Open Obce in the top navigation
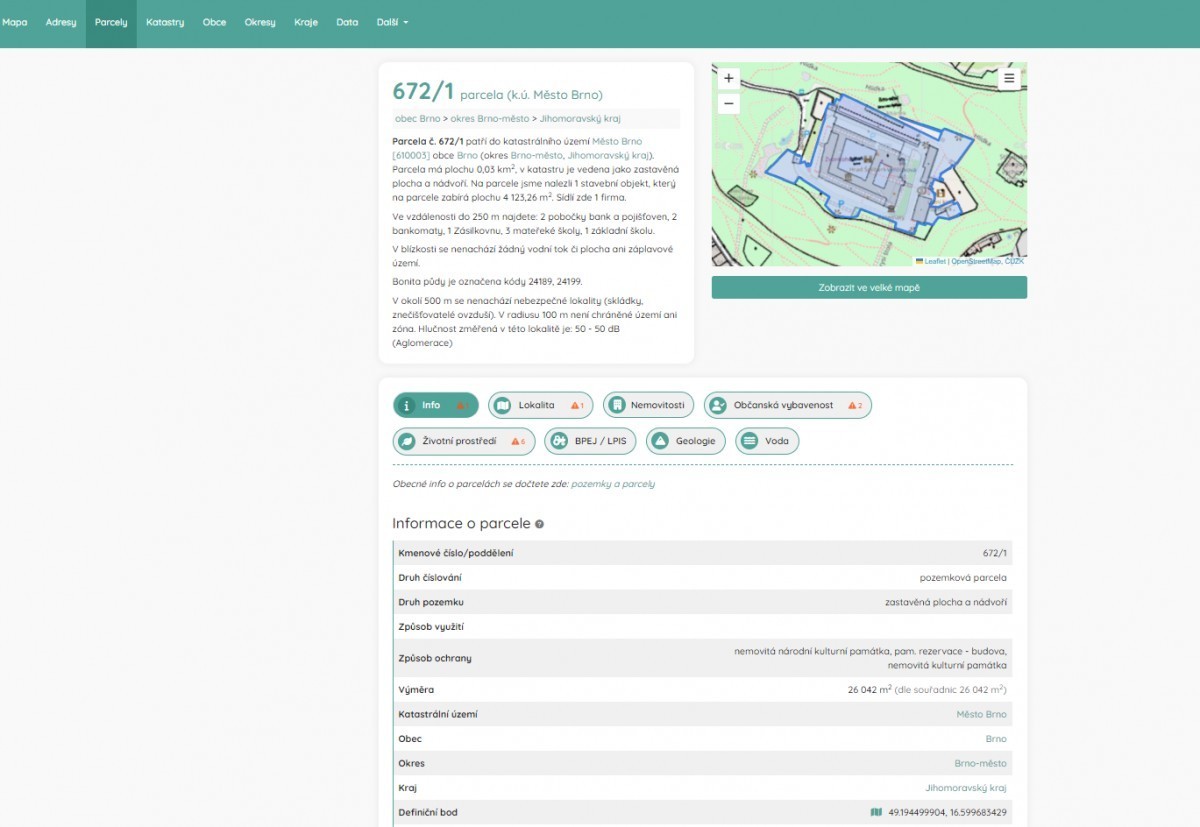 (214, 22)
